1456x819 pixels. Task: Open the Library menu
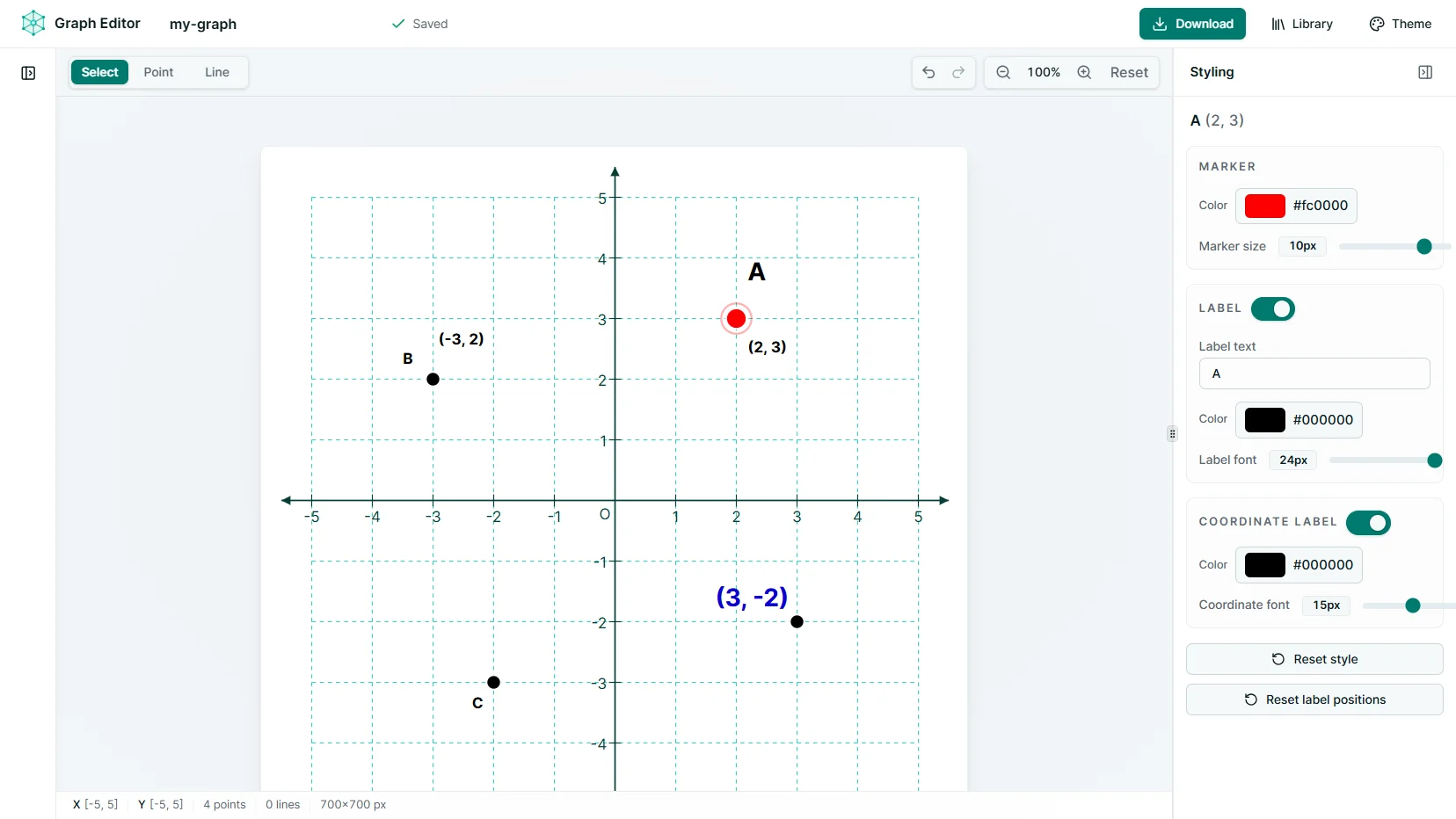tap(1301, 24)
